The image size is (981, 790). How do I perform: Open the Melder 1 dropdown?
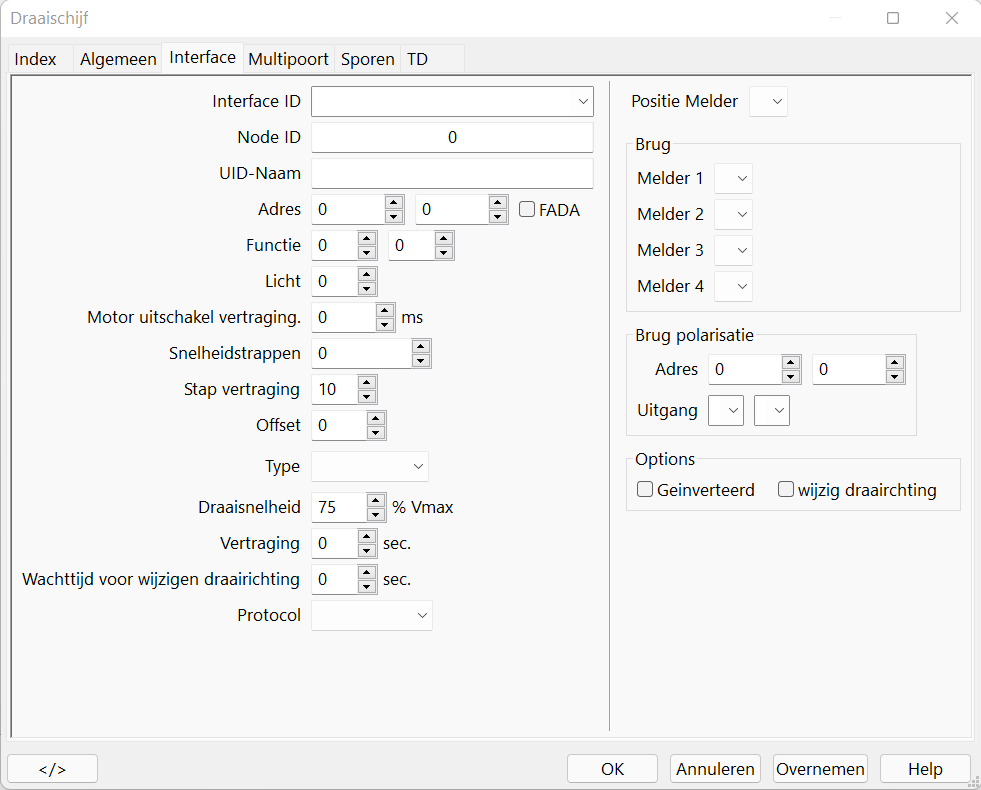740,179
